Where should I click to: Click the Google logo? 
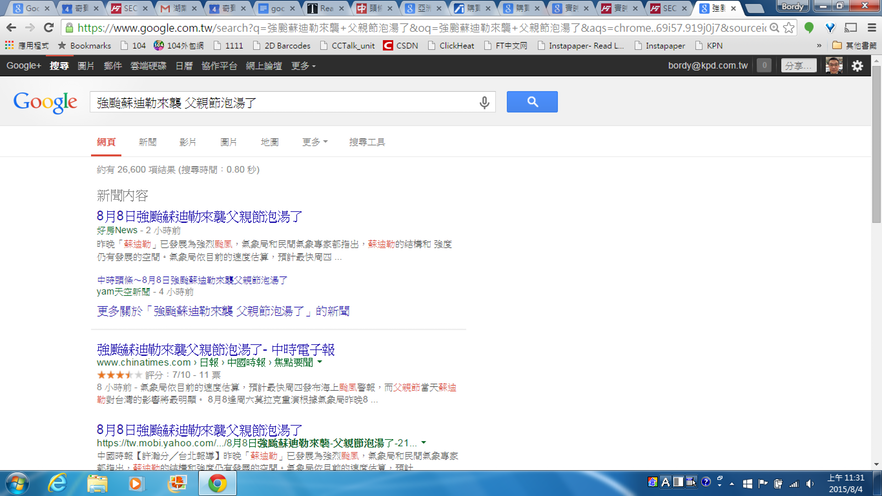(45, 102)
